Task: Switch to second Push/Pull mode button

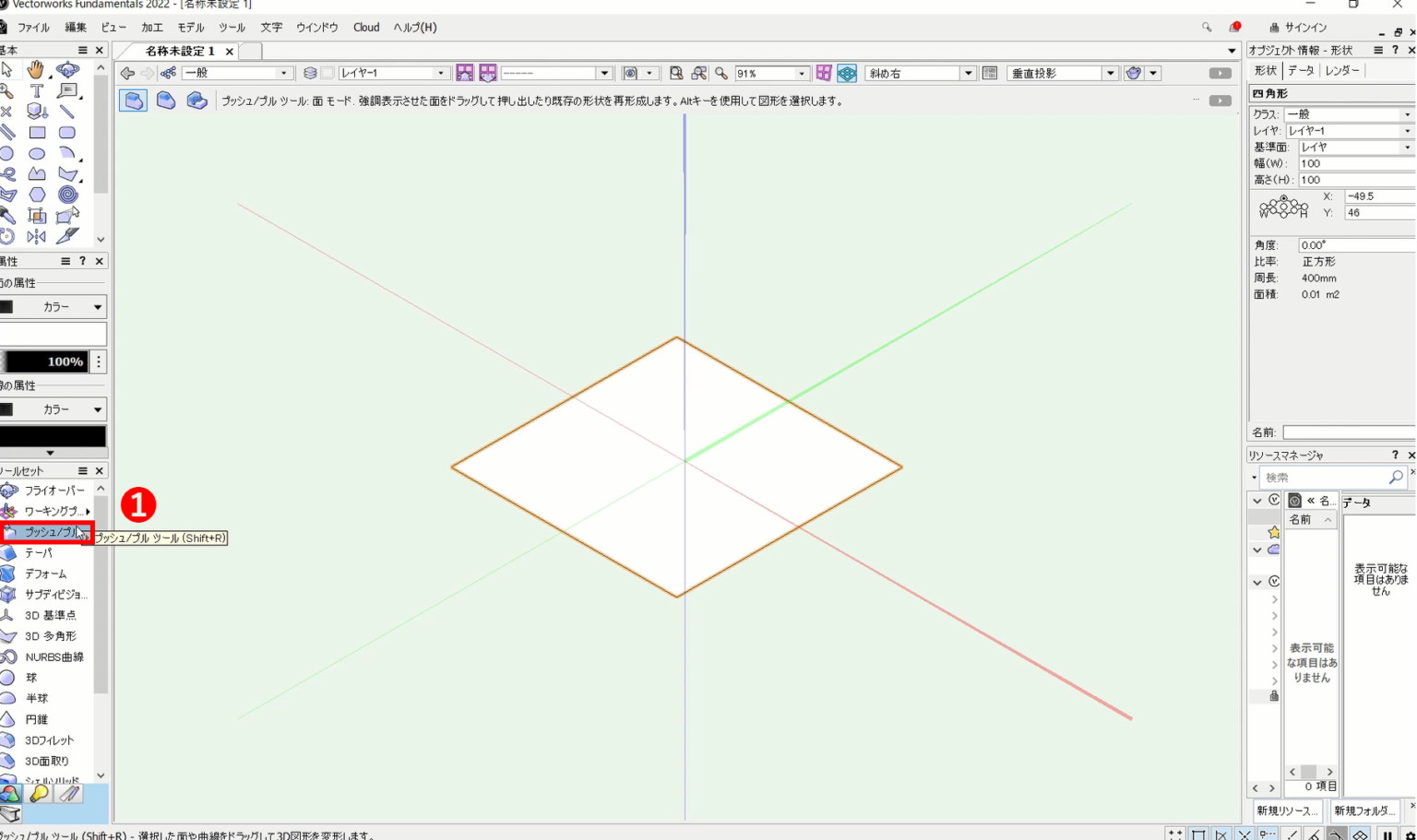Action: [x=166, y=101]
